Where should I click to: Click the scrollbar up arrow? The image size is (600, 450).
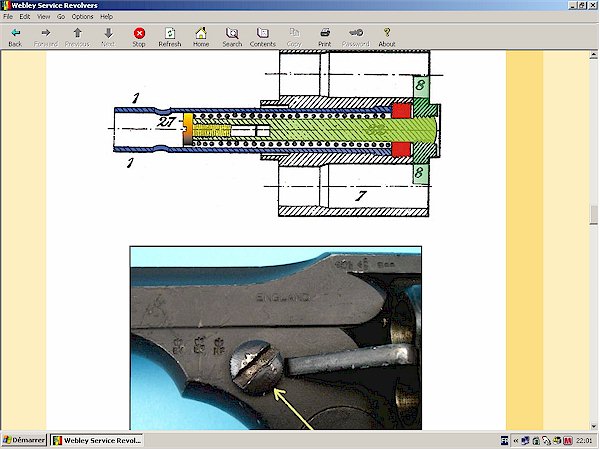[593, 55]
